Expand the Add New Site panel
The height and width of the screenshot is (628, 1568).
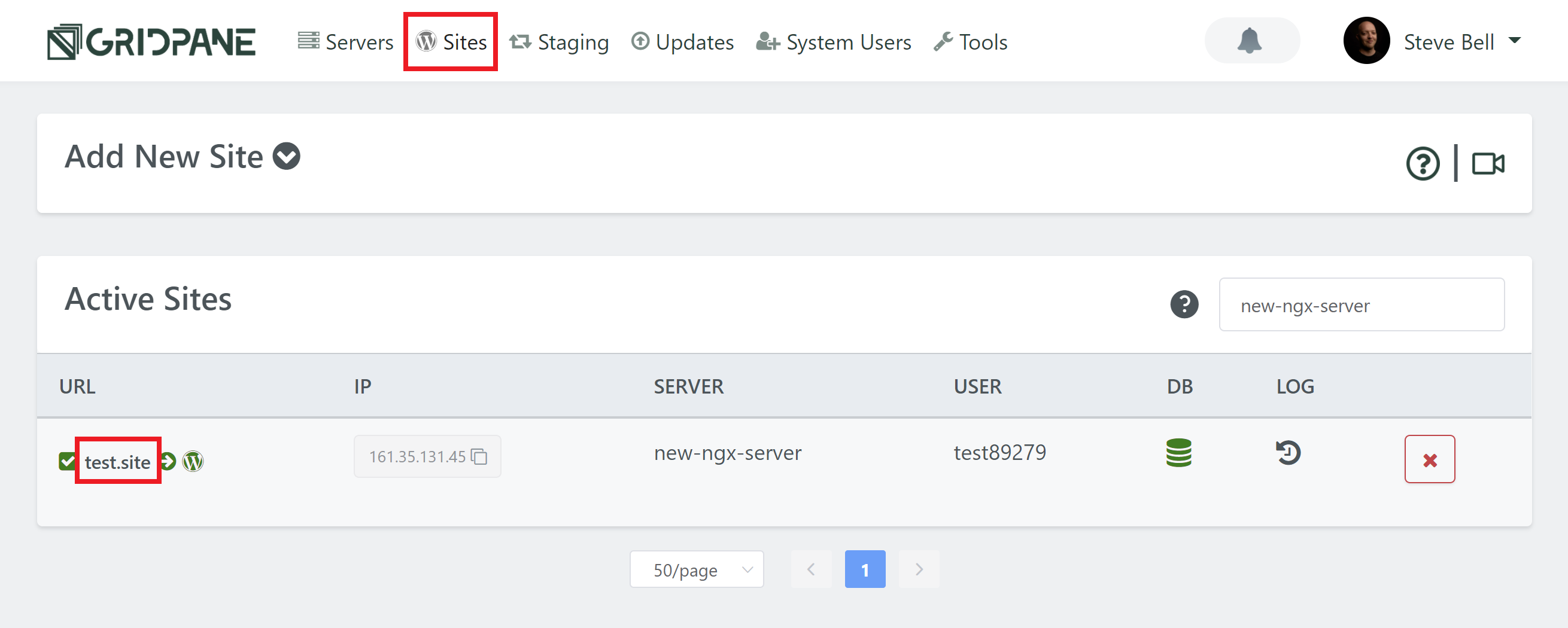[286, 156]
